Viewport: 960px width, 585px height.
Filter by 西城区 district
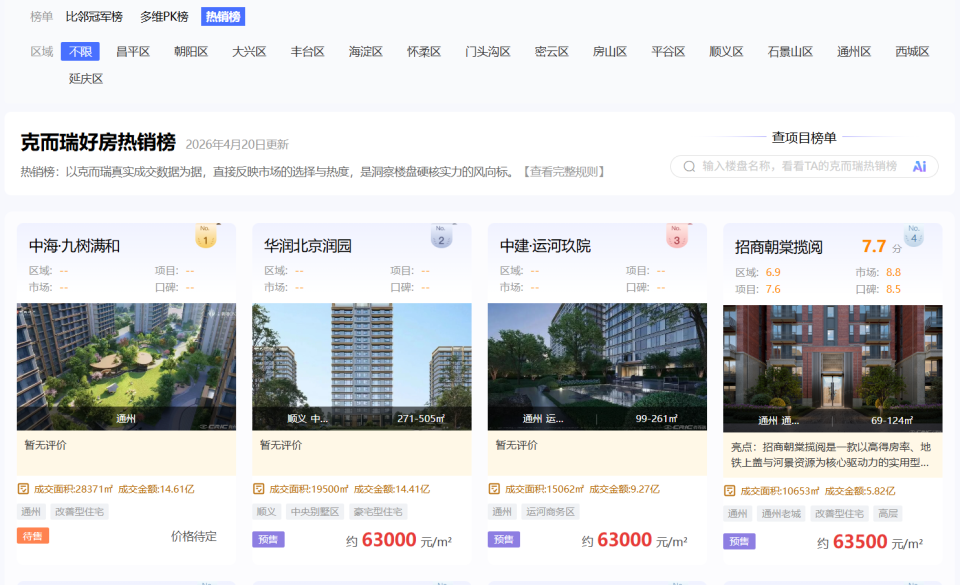912,51
